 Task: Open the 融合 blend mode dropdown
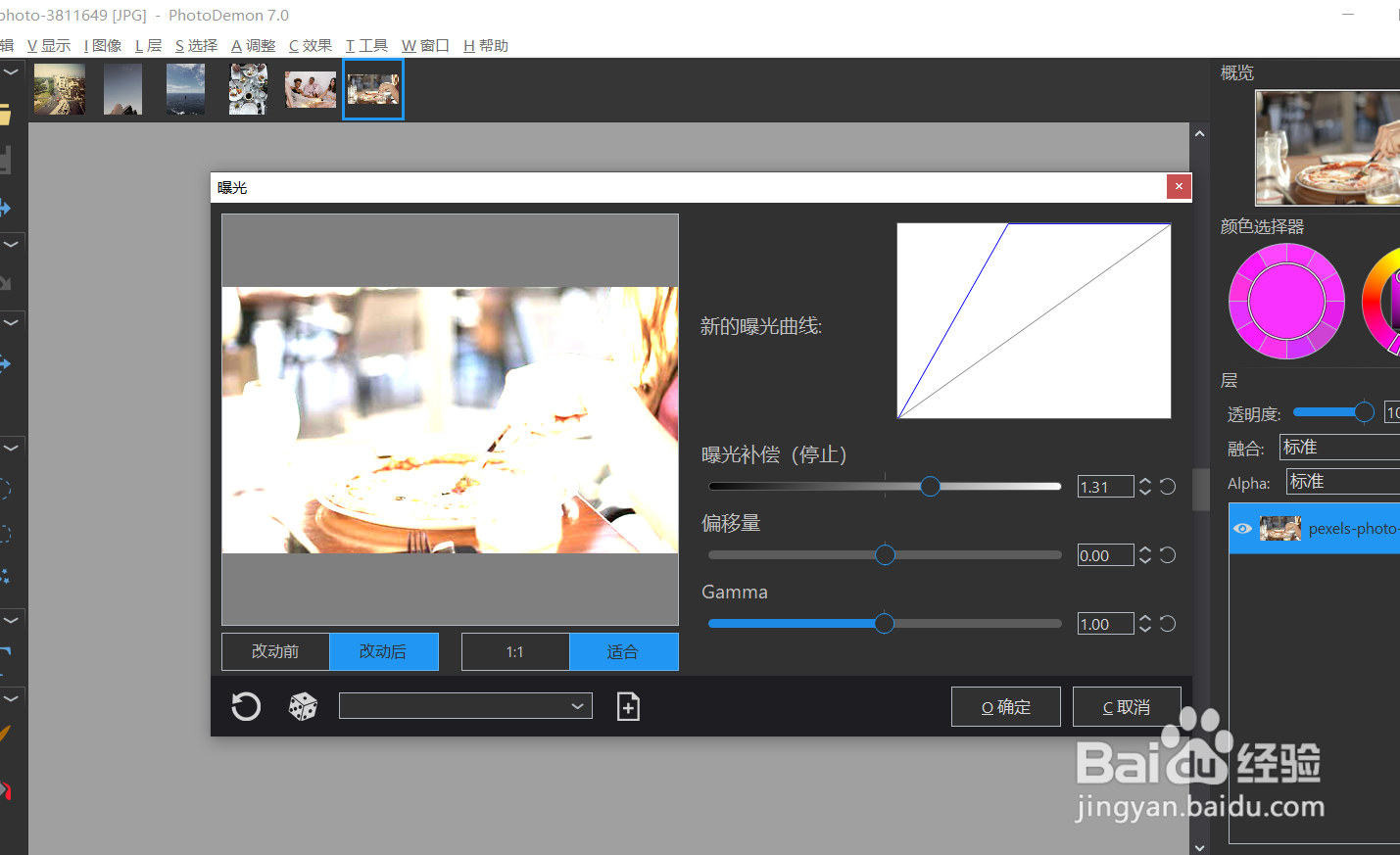coord(1339,448)
